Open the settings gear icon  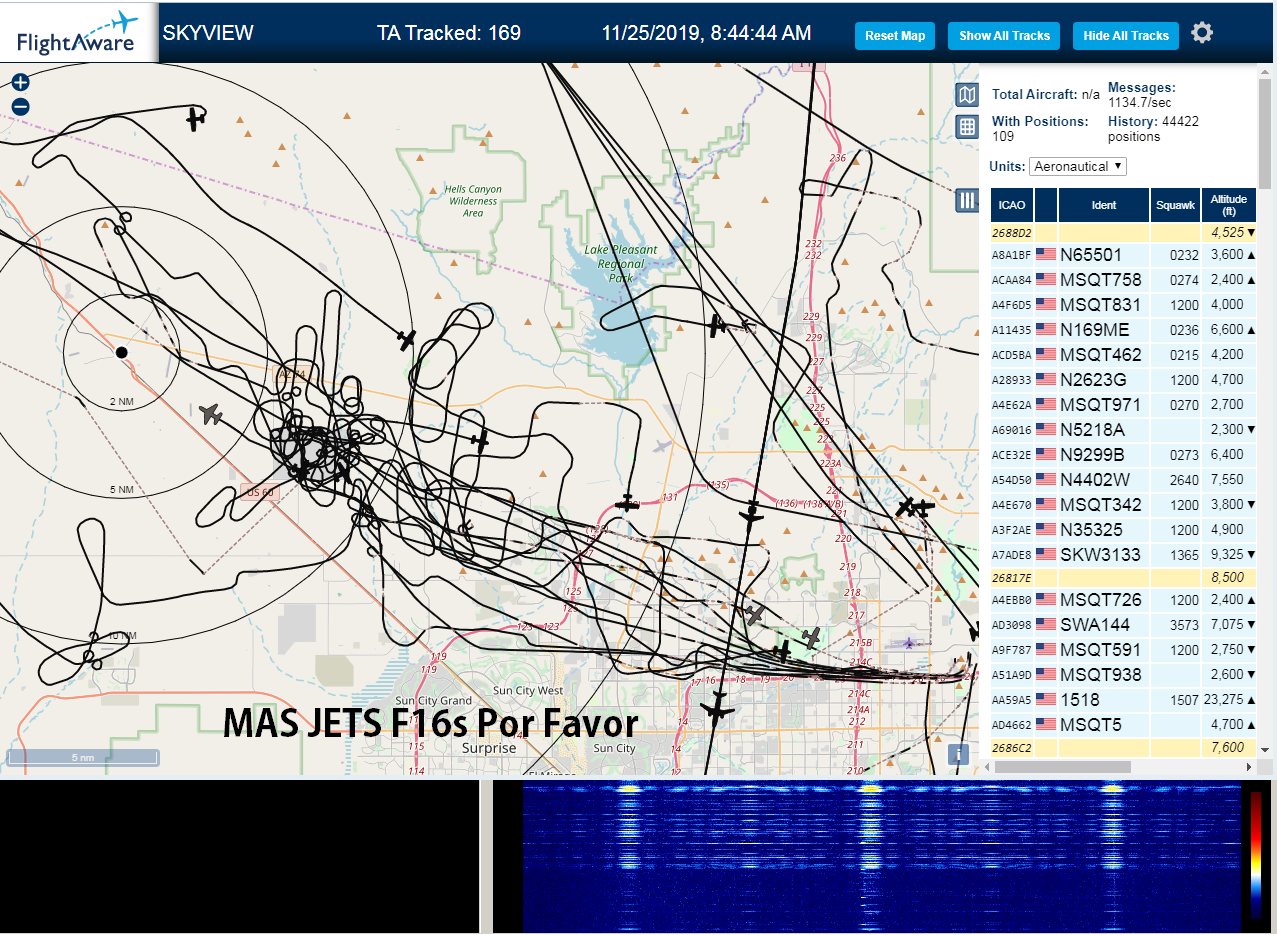click(1202, 33)
